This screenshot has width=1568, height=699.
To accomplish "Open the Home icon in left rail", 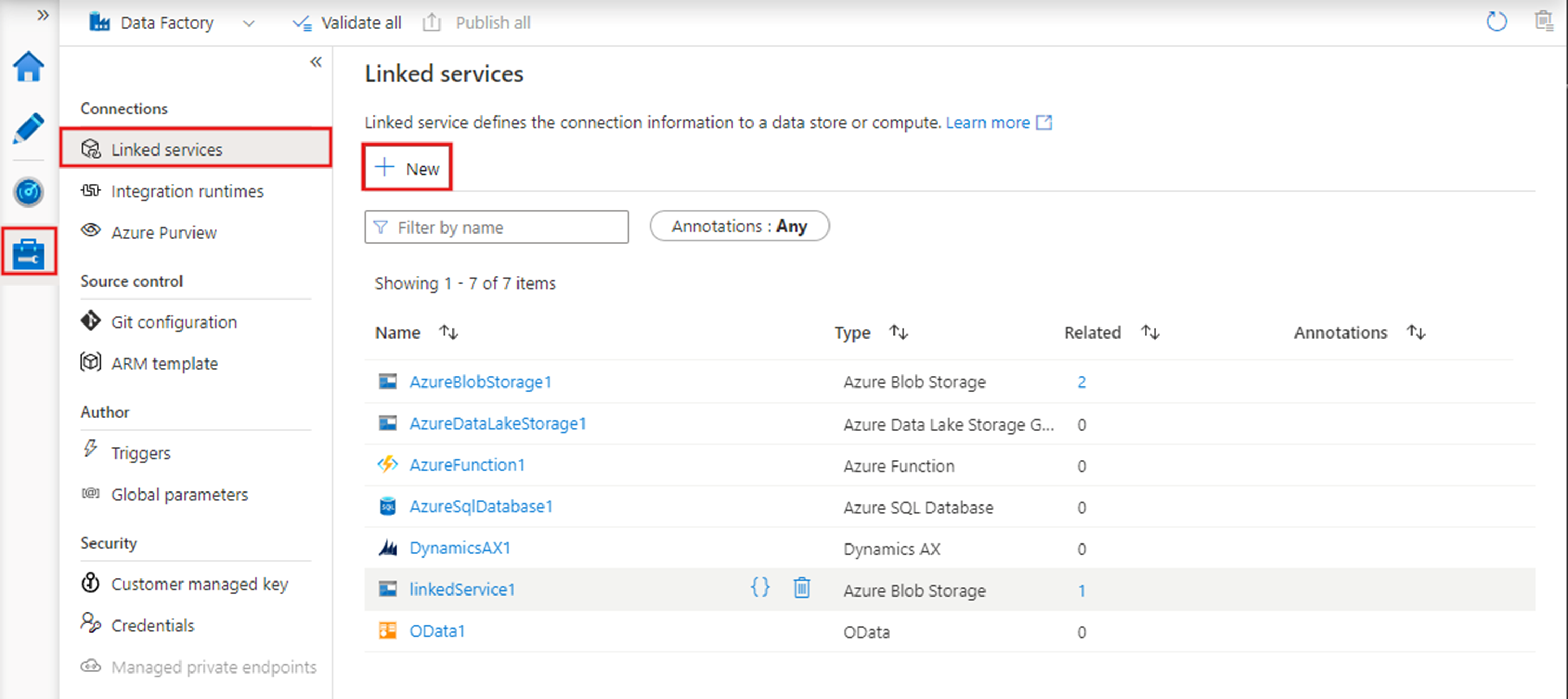I will 28,67.
